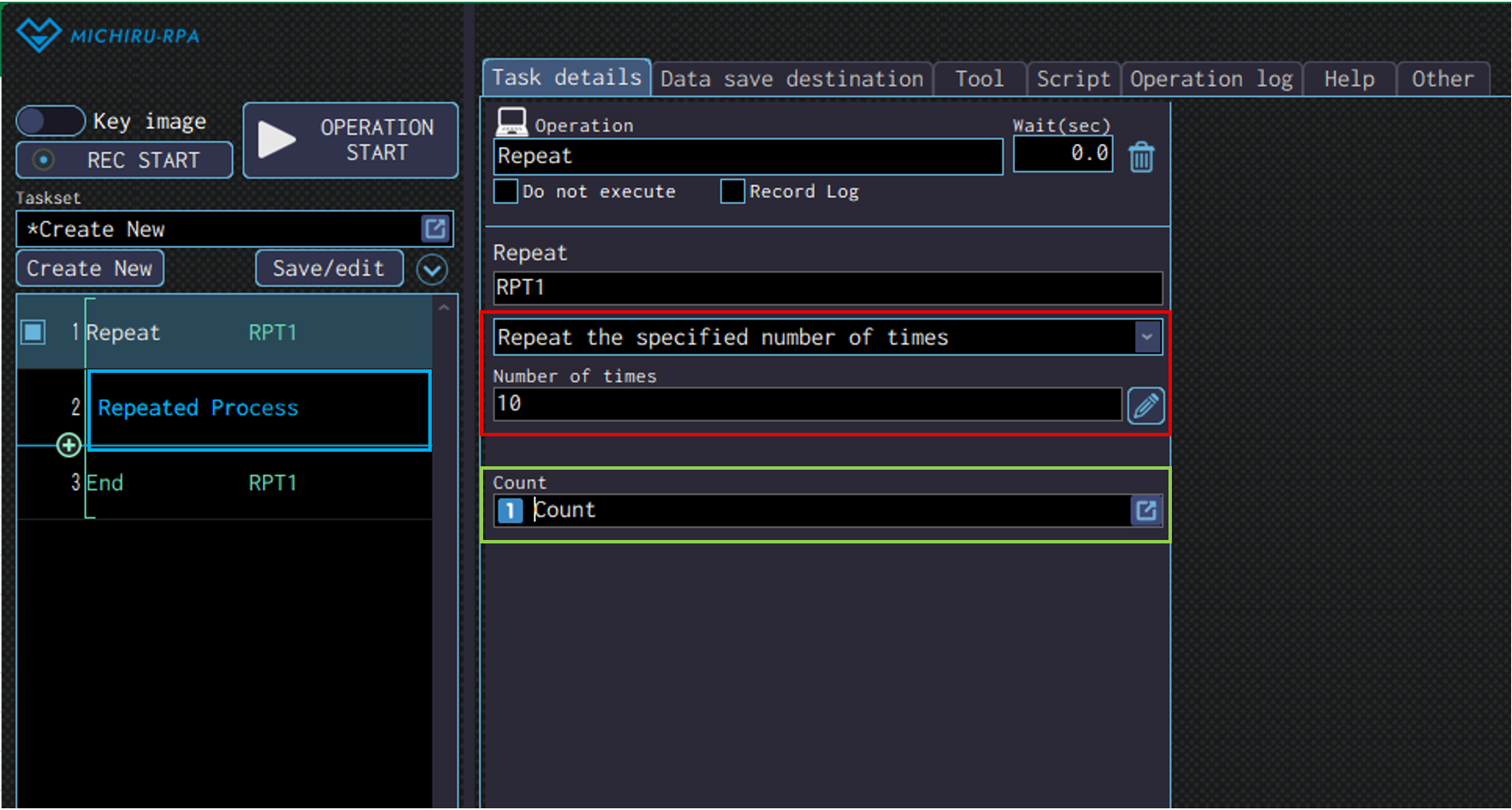
Task: Check the Record Log checkbox
Action: [x=732, y=191]
